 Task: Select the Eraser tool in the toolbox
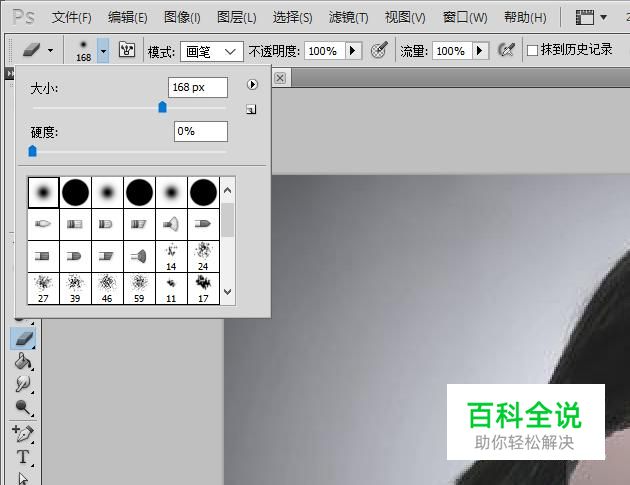(22, 339)
